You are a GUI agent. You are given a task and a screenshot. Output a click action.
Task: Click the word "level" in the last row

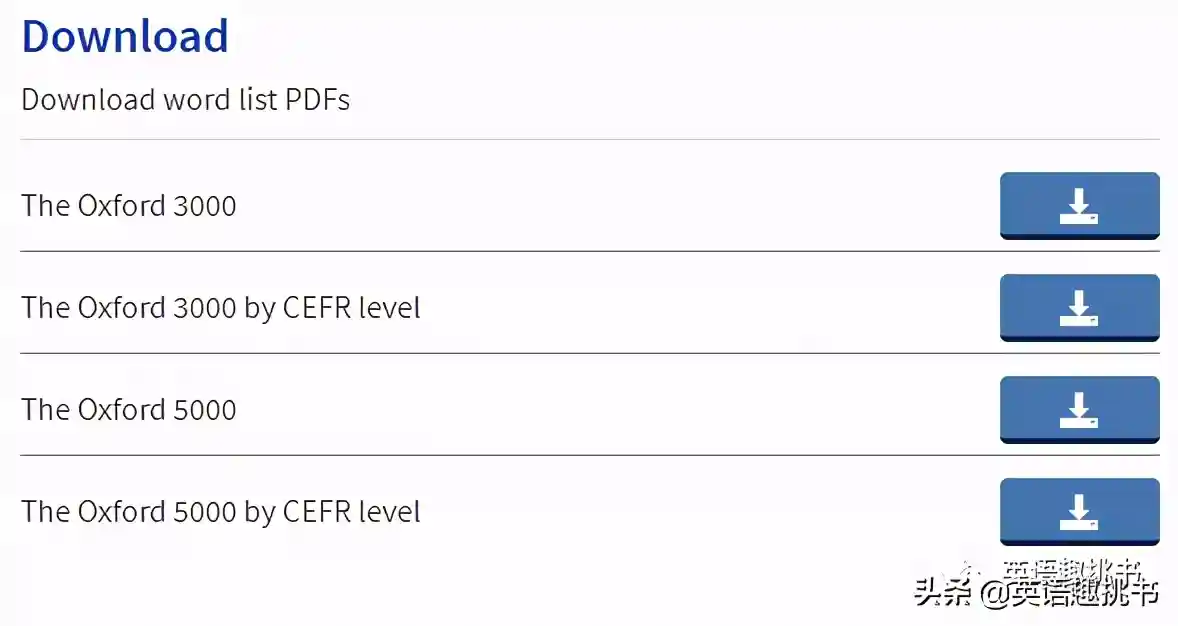389,512
